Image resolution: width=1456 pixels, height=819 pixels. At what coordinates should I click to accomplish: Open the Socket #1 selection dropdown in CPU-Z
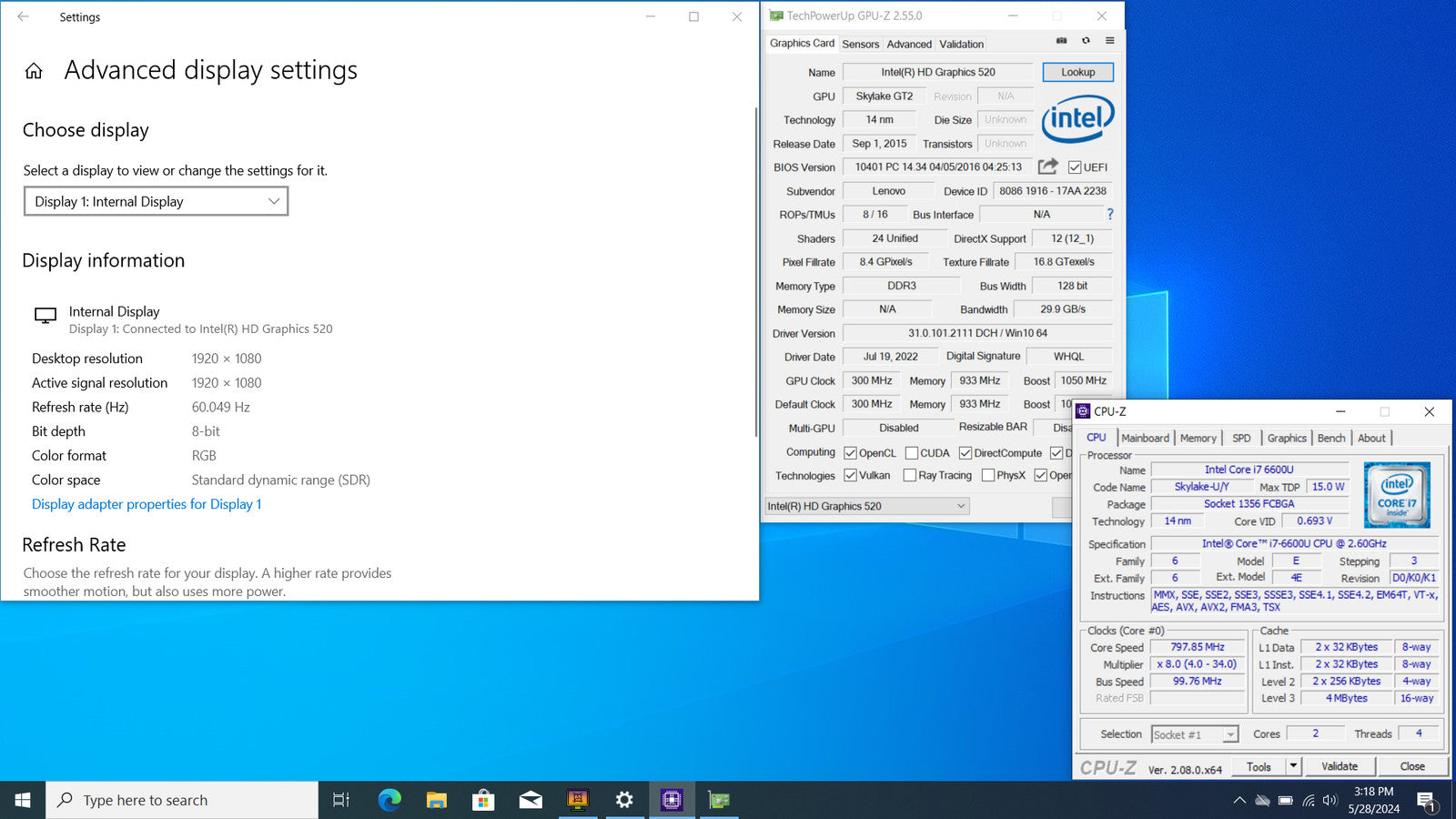coord(1195,734)
